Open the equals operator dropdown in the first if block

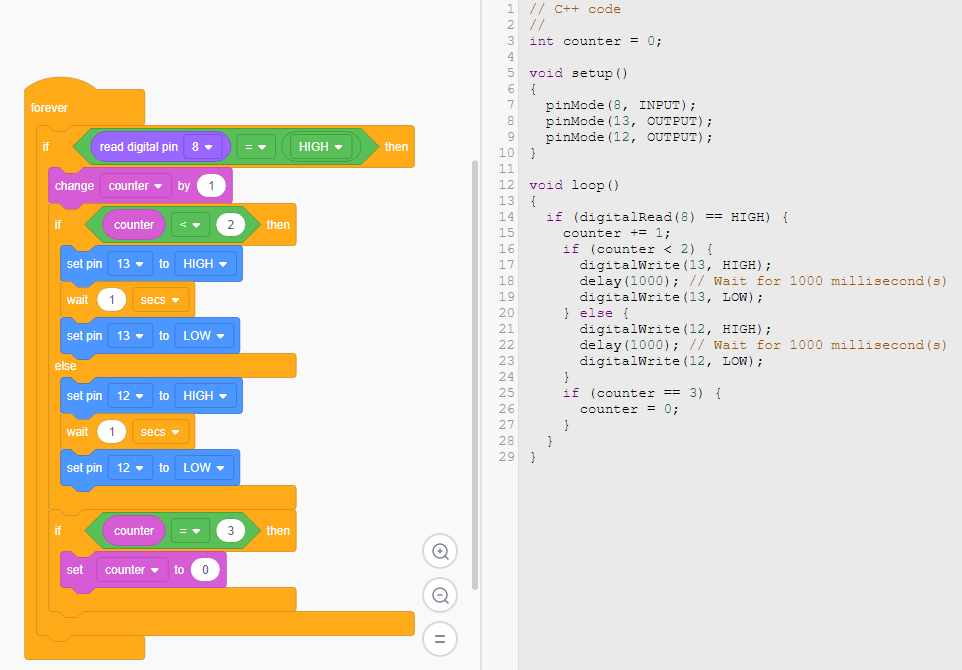coord(255,147)
